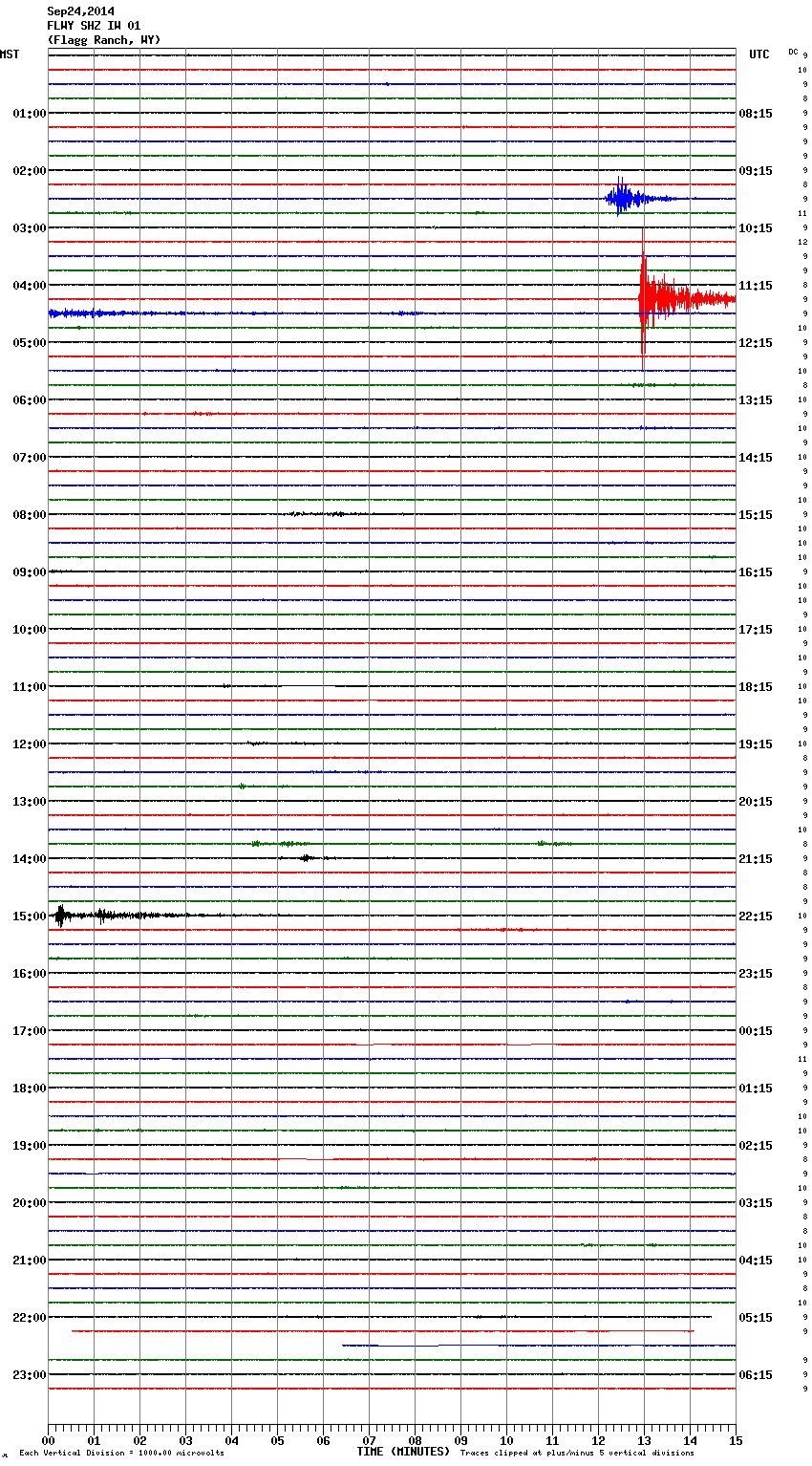Select the 03:00 MST time label

29,228
